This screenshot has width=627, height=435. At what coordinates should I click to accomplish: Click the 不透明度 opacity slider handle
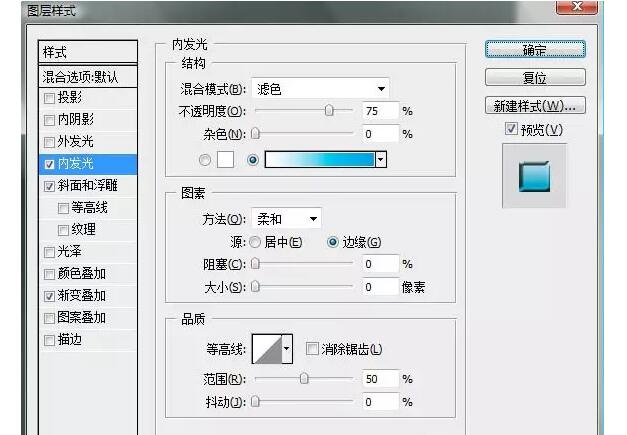pyautogui.click(x=329, y=110)
